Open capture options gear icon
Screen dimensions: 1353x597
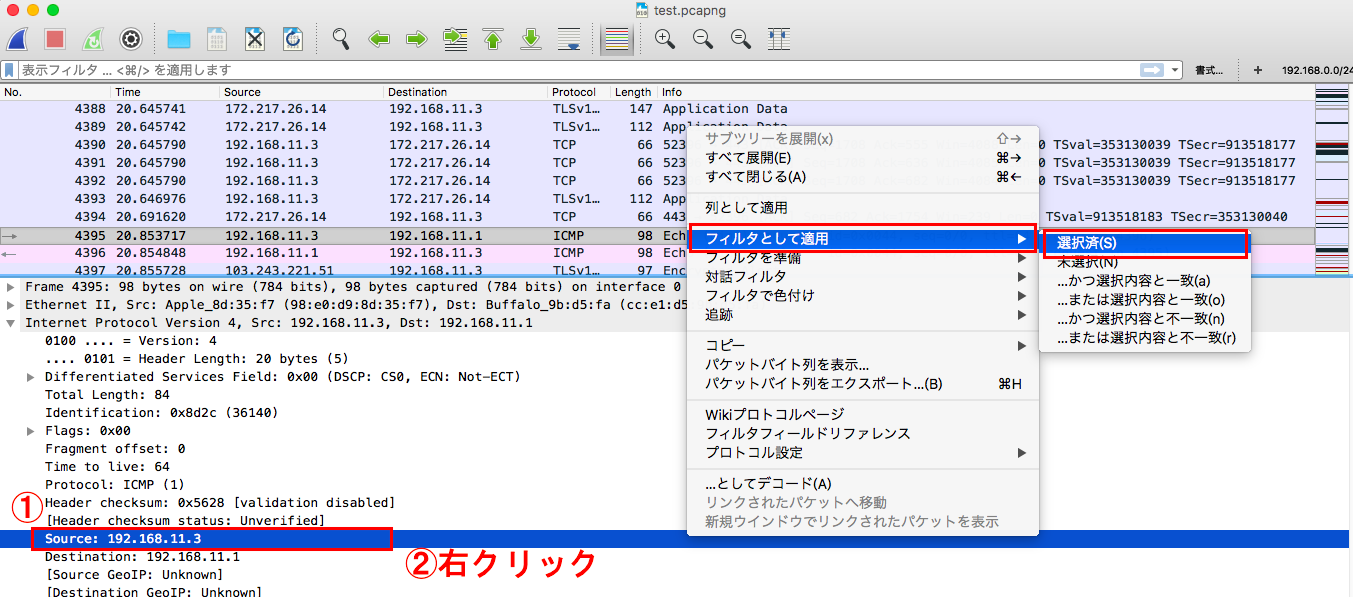[x=130, y=40]
